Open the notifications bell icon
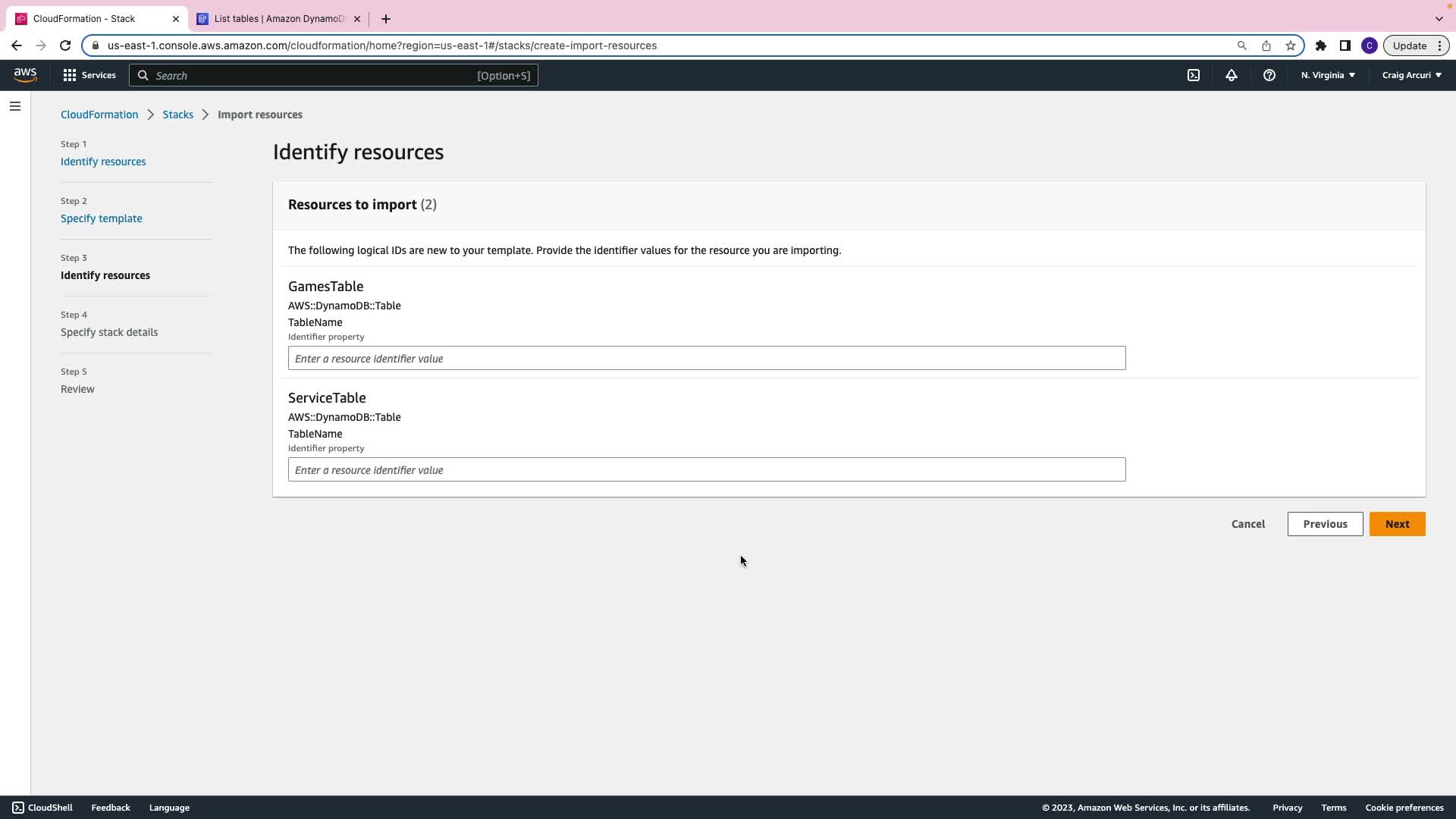 click(x=1232, y=75)
